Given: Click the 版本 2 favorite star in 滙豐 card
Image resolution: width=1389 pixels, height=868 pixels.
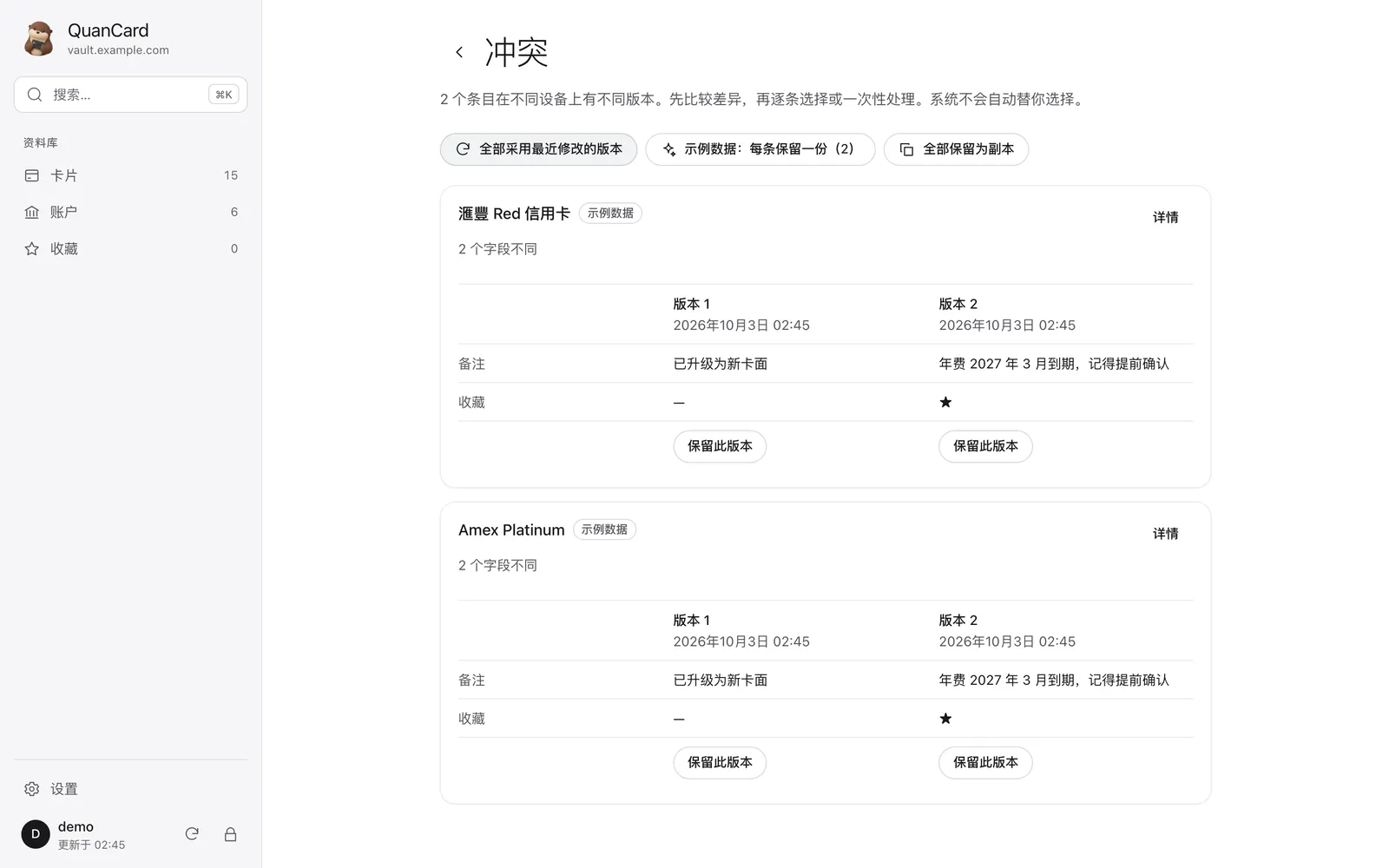Looking at the screenshot, I should point(946,402).
